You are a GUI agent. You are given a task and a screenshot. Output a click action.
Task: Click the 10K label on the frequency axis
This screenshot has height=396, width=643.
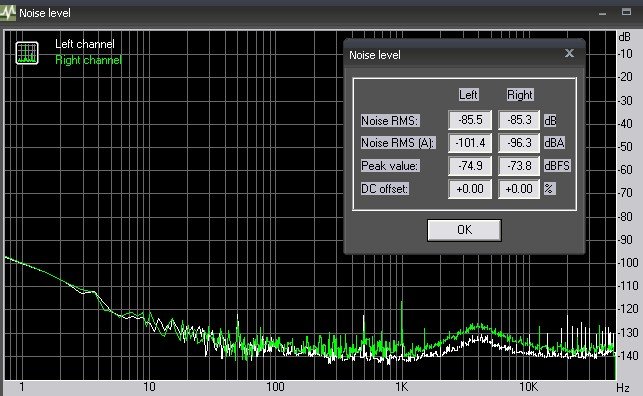[x=528, y=387]
